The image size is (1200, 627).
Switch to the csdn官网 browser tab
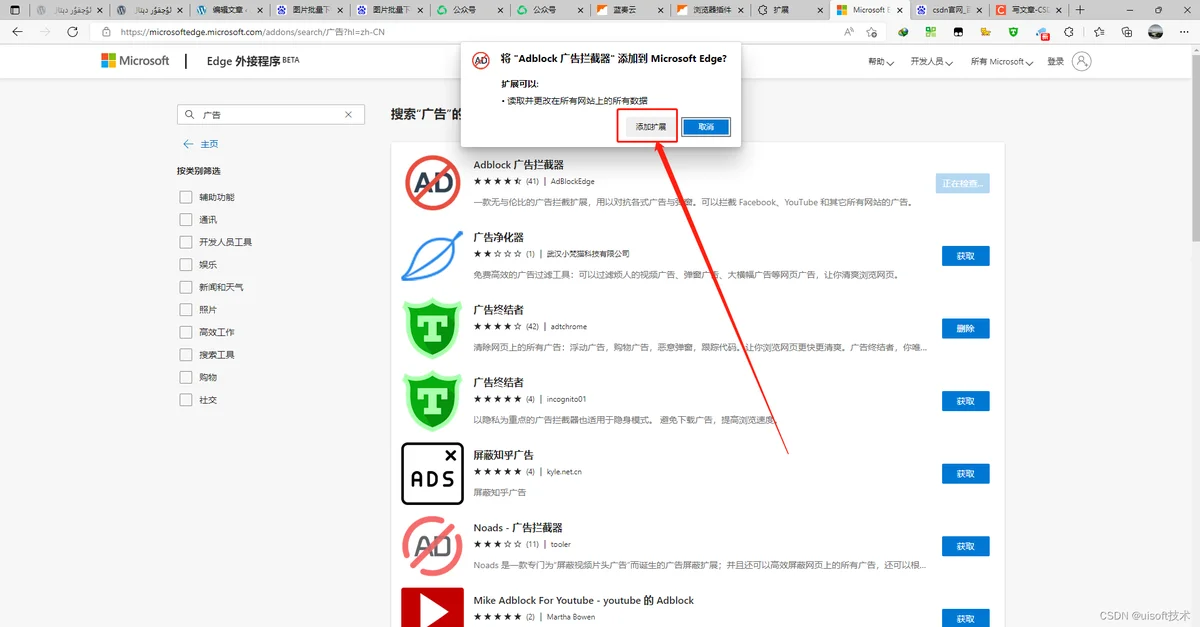point(947,9)
